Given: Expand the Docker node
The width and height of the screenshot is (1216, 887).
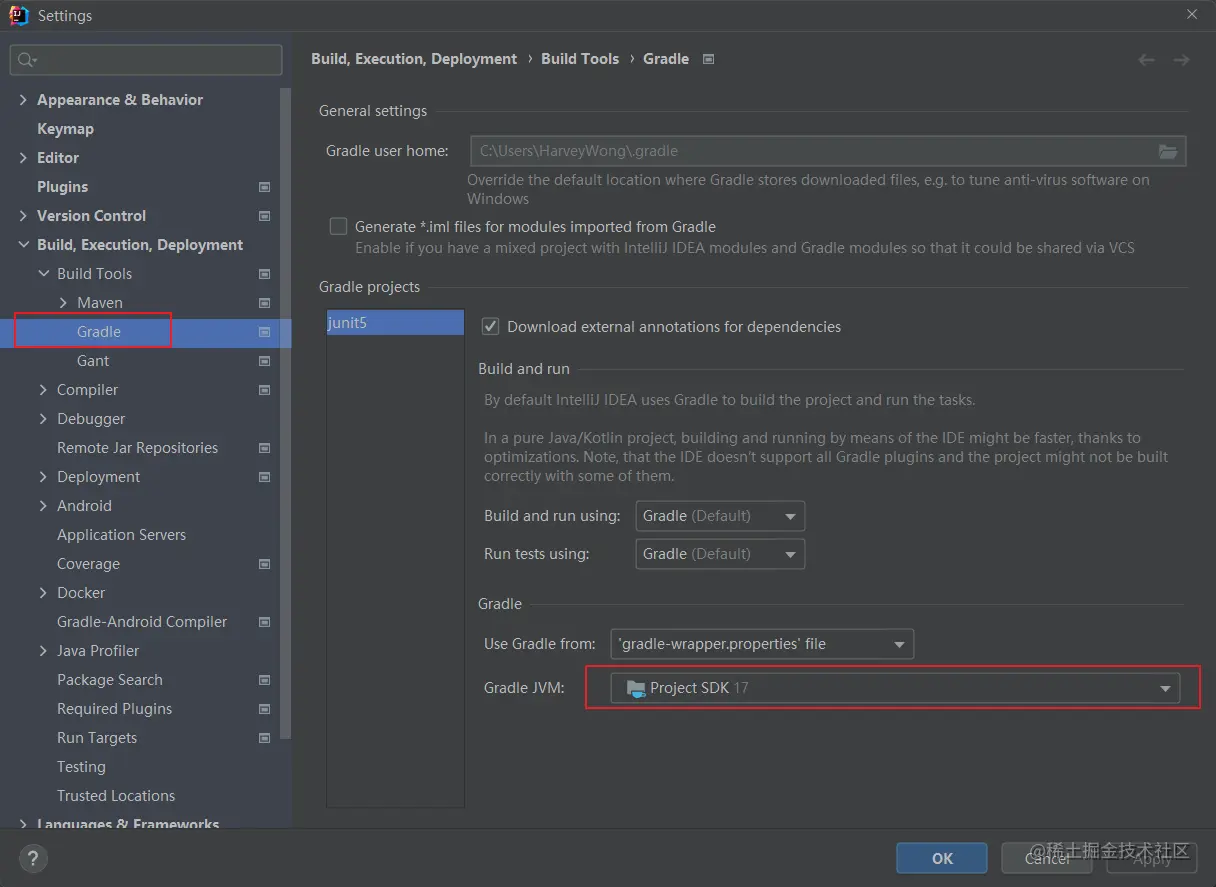Looking at the screenshot, I should pos(43,593).
